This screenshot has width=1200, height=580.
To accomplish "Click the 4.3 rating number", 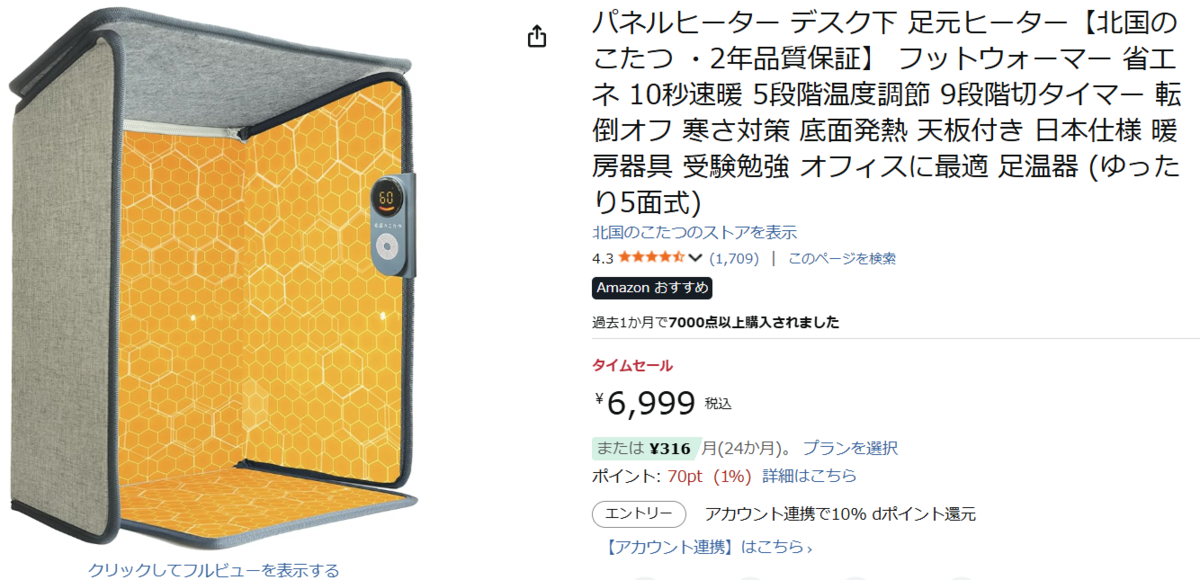I will (602, 258).
